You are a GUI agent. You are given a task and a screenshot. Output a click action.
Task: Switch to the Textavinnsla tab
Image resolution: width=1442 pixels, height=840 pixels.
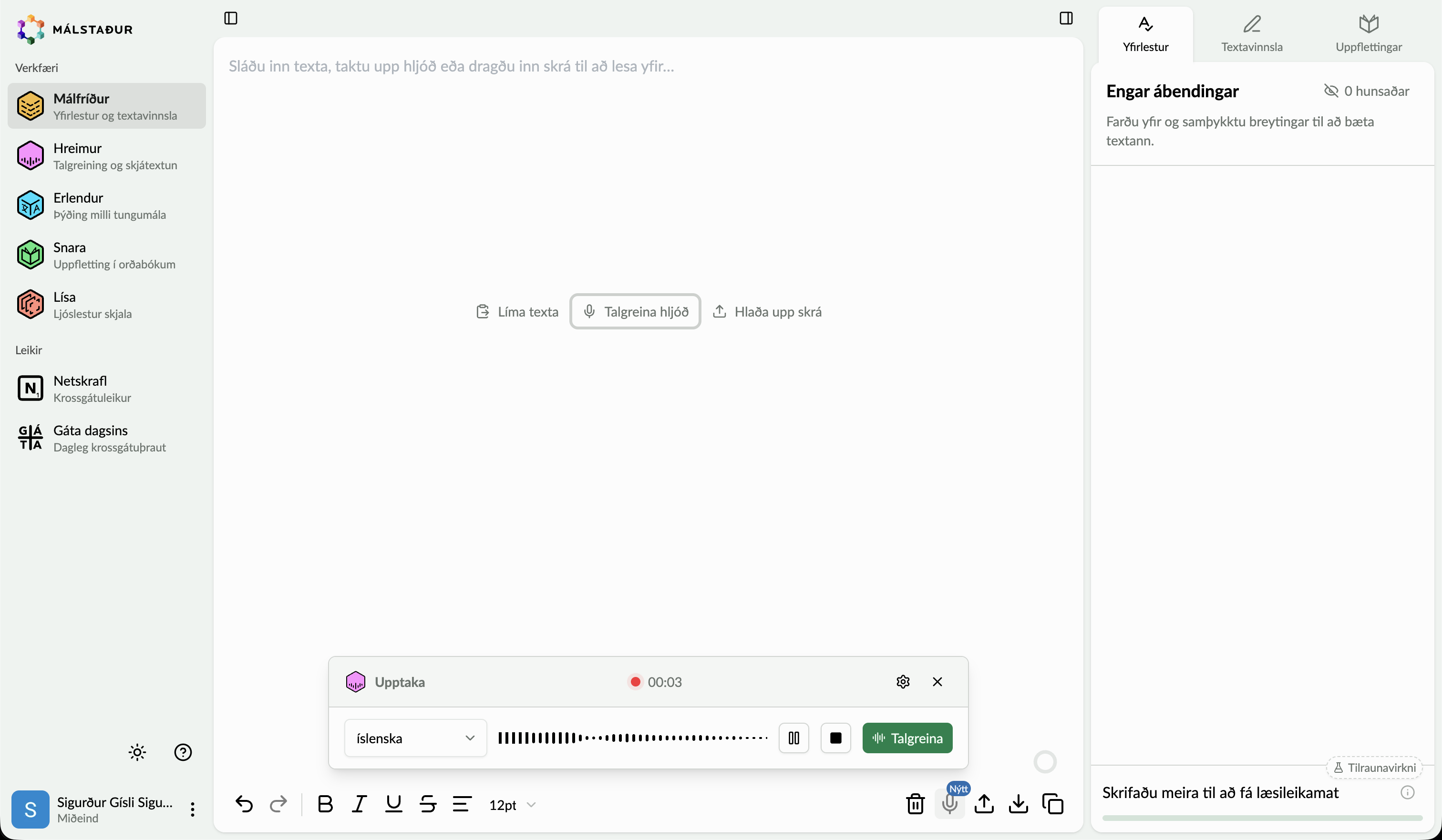coord(1251,34)
